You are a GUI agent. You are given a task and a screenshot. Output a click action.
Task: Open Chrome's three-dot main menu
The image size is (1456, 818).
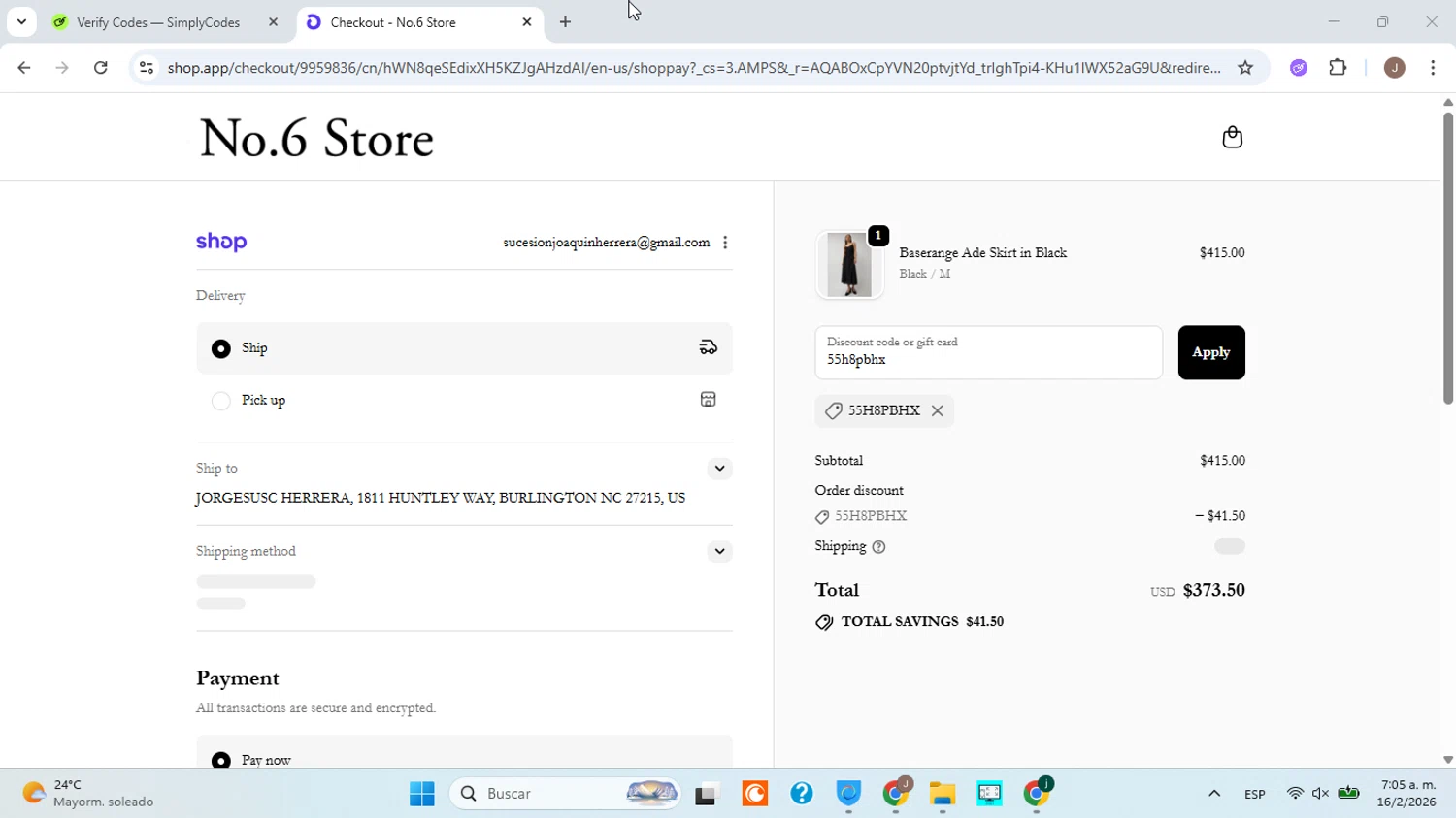click(1433, 68)
